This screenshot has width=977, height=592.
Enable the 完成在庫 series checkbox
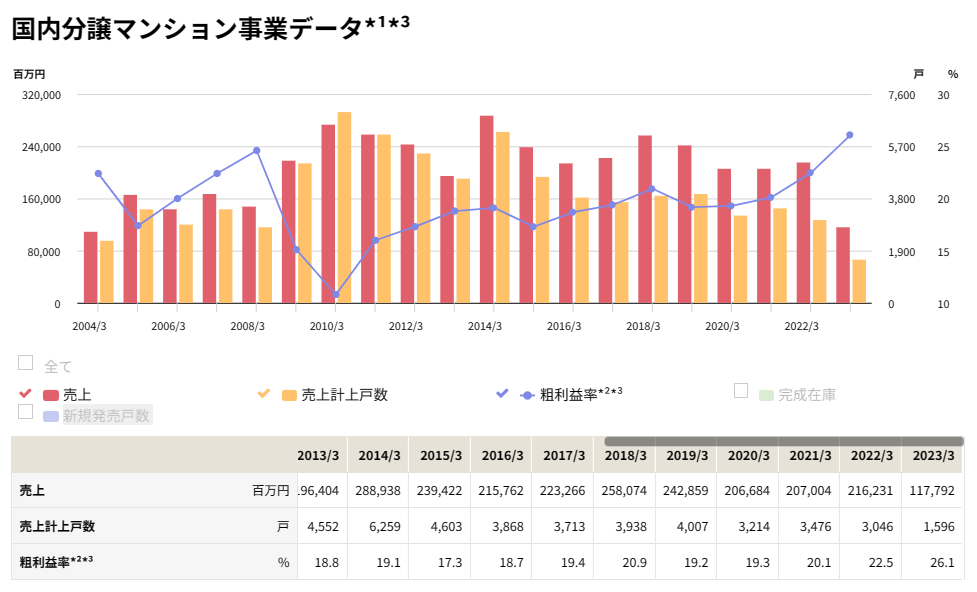pos(741,391)
